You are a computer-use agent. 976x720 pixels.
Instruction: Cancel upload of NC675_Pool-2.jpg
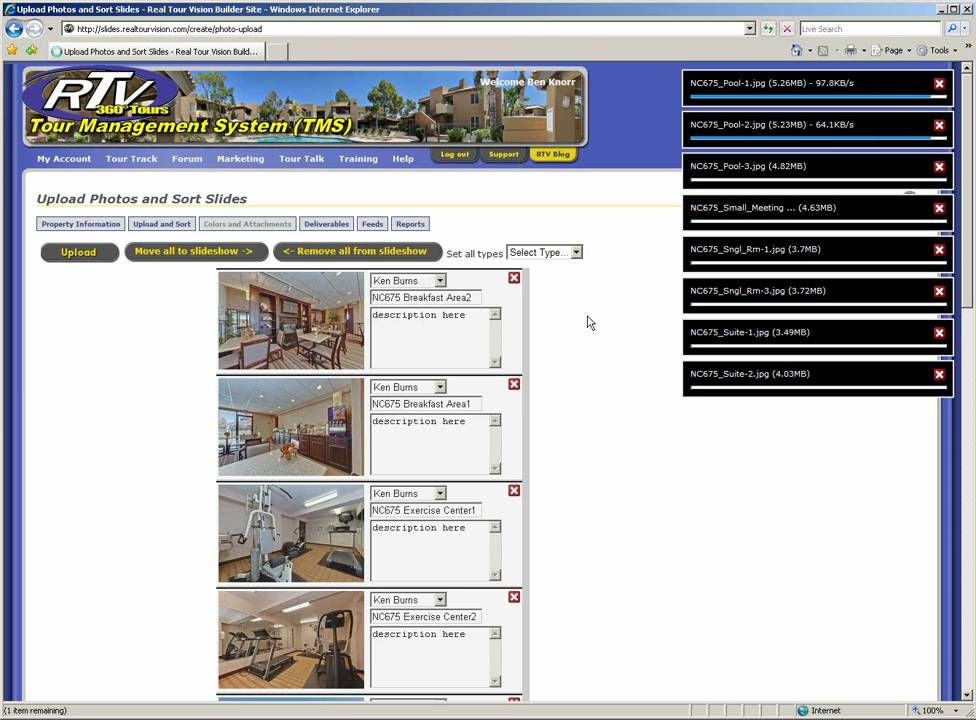pyautogui.click(x=939, y=126)
